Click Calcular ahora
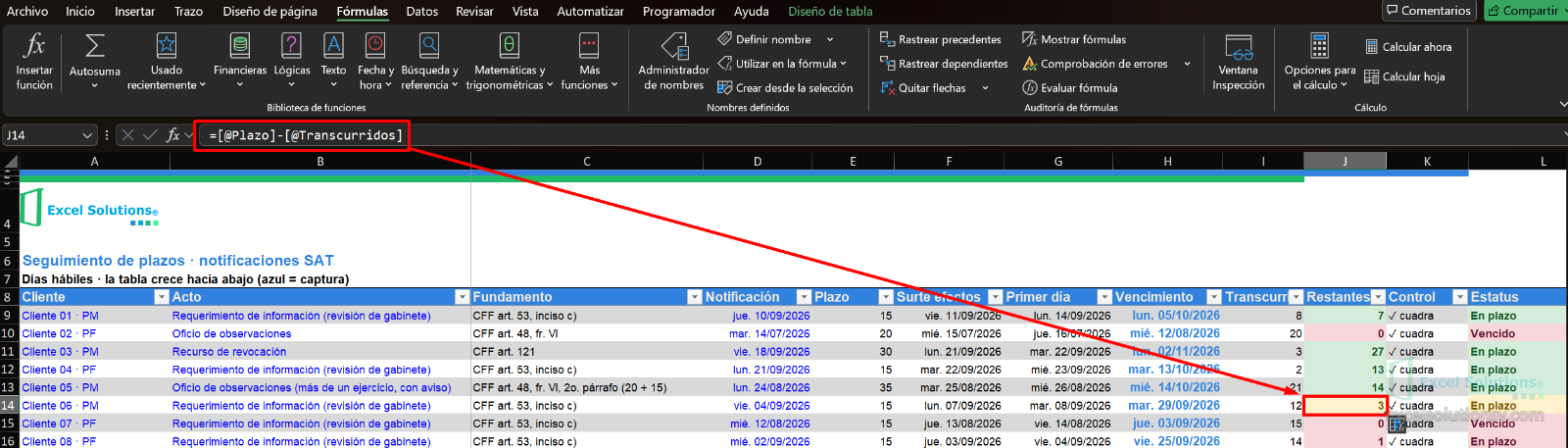 click(1408, 46)
